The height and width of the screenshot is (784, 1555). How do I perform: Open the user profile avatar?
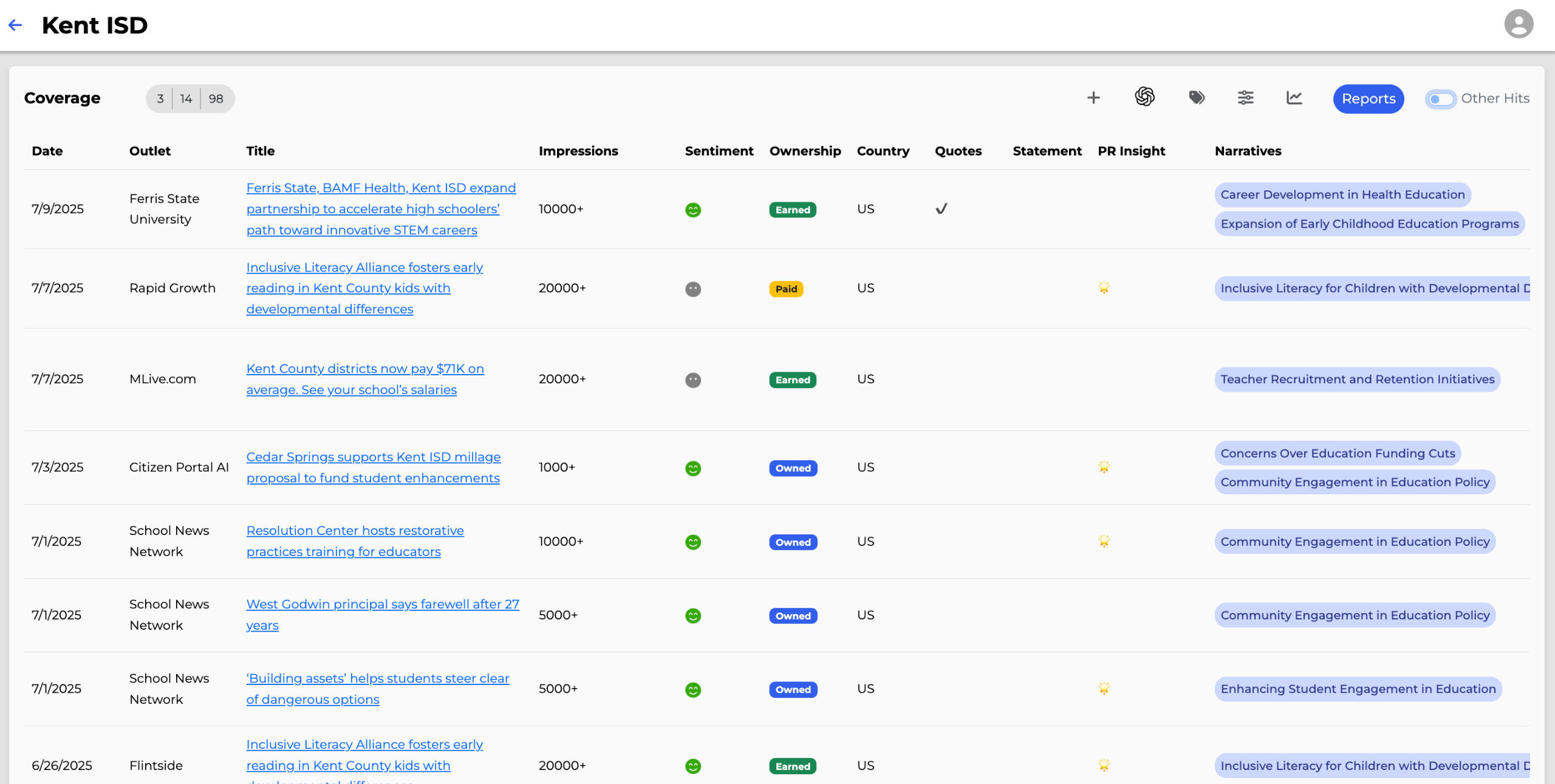click(x=1519, y=24)
